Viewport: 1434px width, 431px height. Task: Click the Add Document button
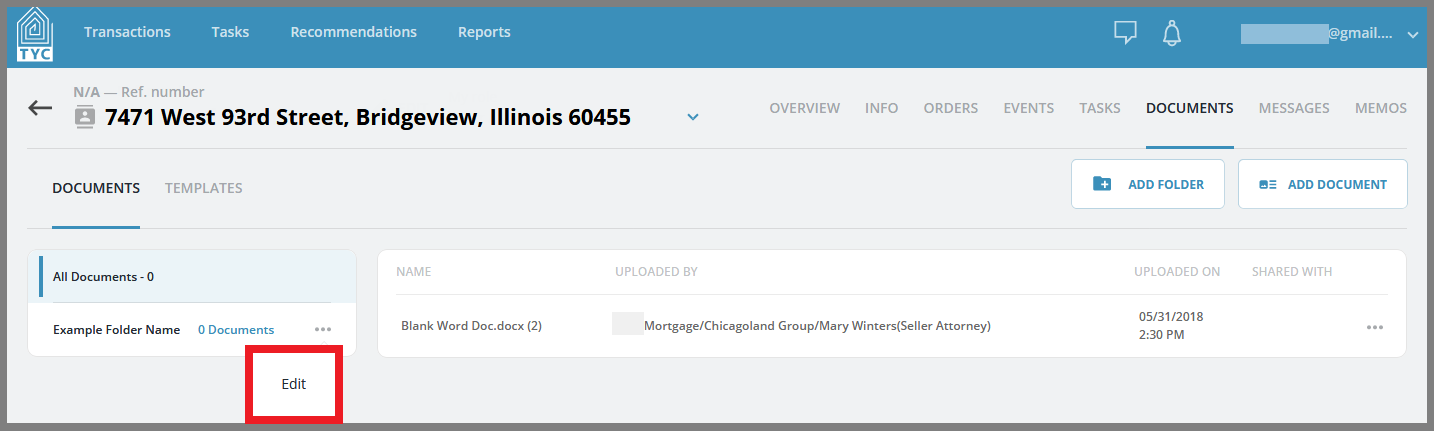(1323, 184)
